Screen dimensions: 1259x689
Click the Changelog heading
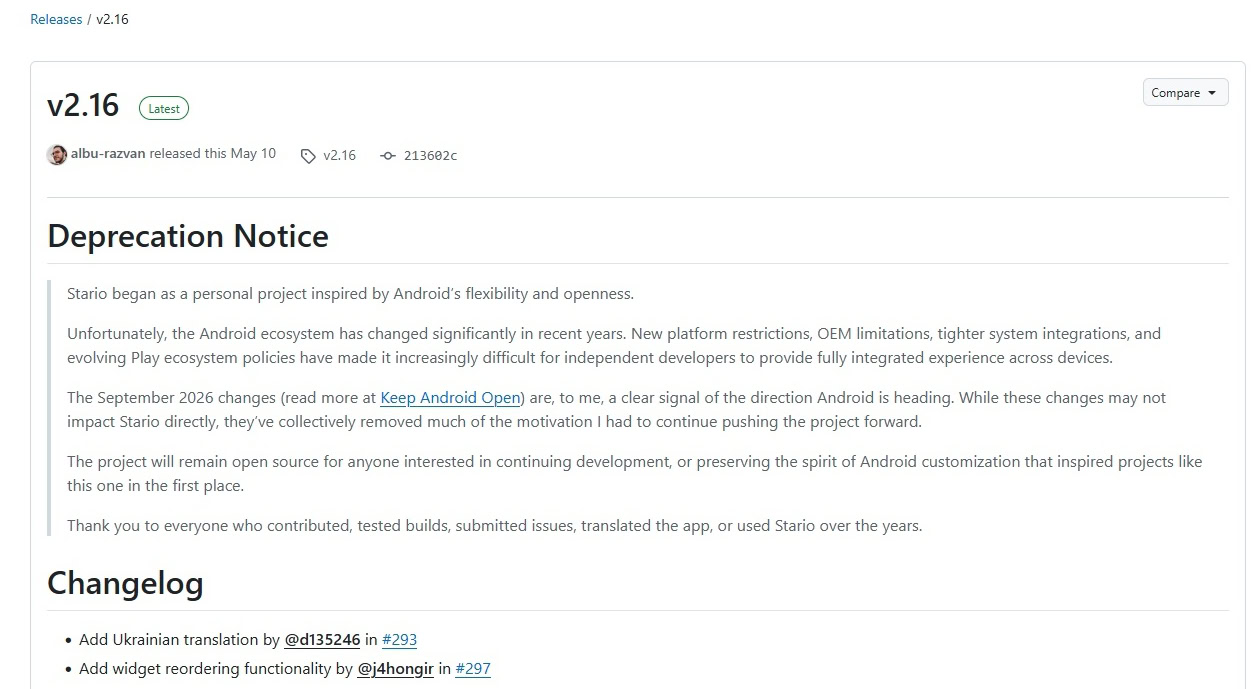(x=125, y=583)
